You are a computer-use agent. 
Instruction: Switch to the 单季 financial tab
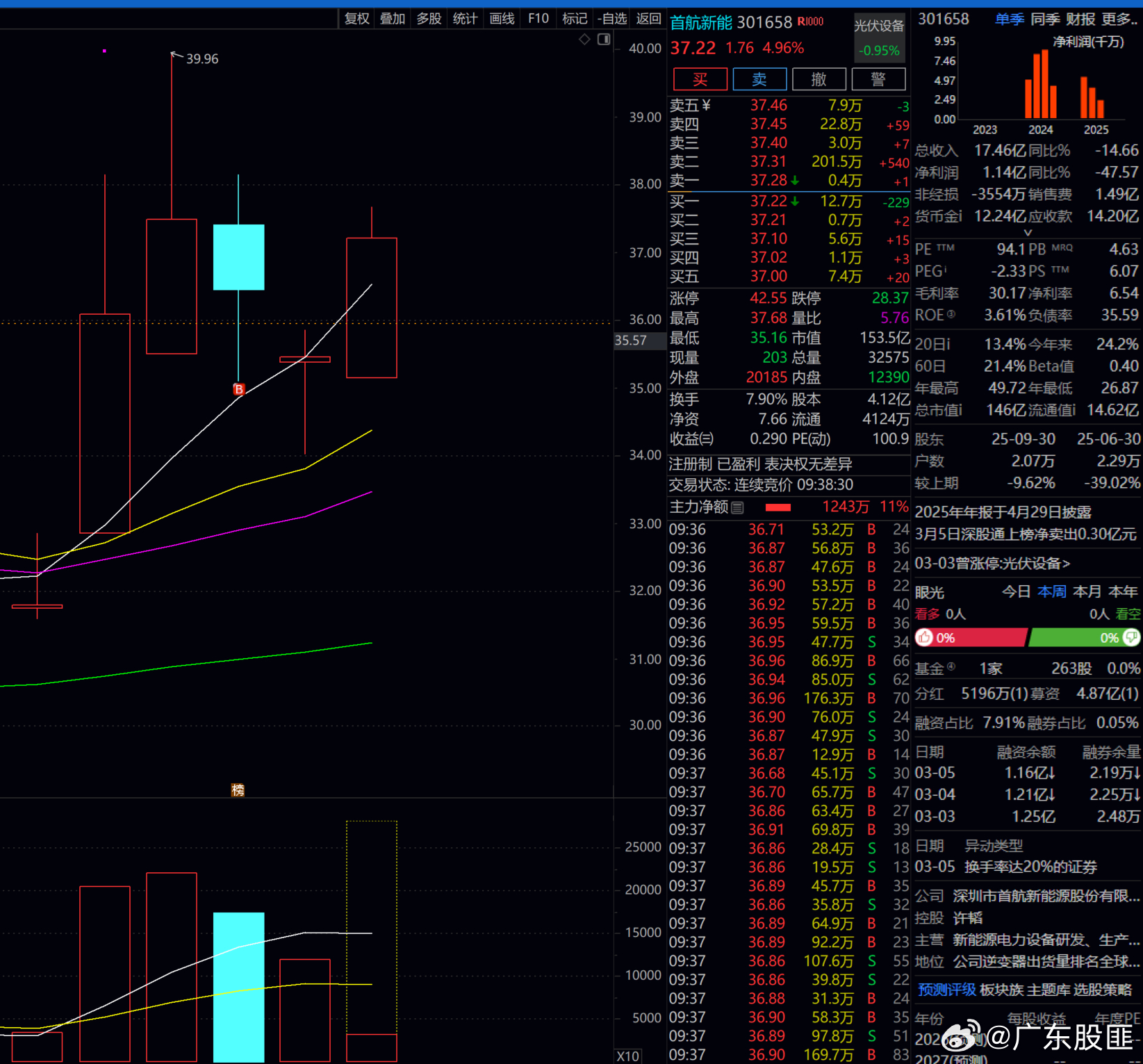tap(1010, 19)
